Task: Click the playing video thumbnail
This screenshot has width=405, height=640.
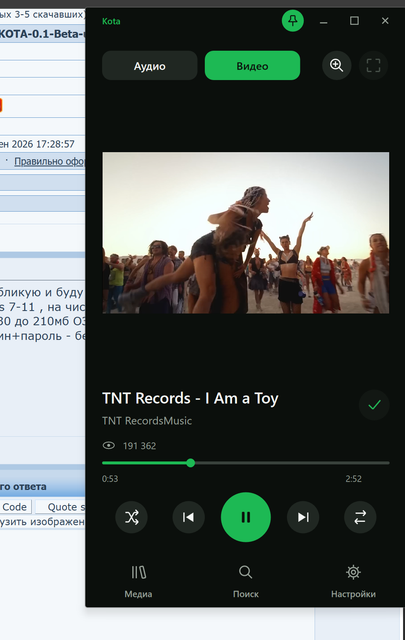Action: 246,233
